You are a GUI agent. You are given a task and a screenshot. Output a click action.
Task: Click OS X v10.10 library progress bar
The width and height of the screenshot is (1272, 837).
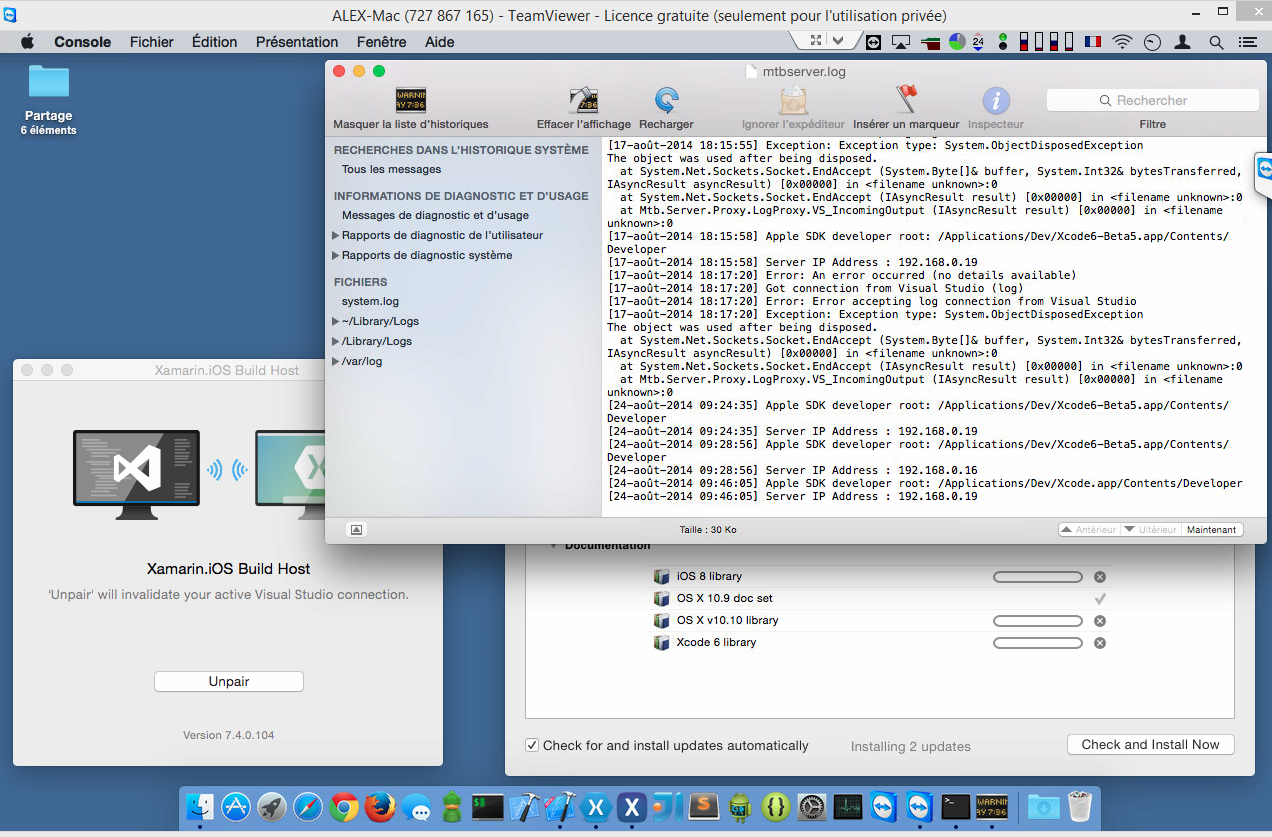click(1038, 621)
